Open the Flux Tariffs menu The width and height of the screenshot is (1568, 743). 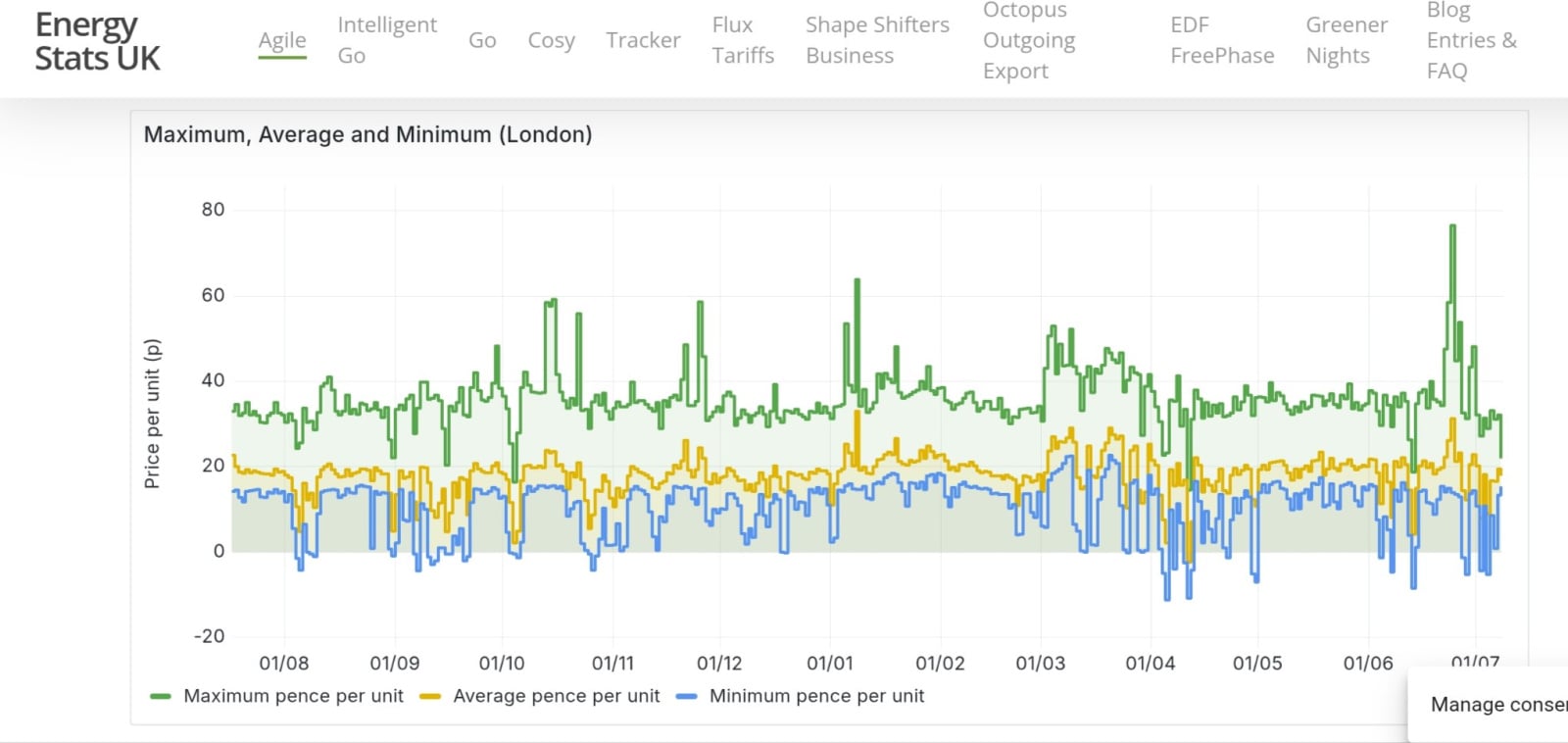743,40
